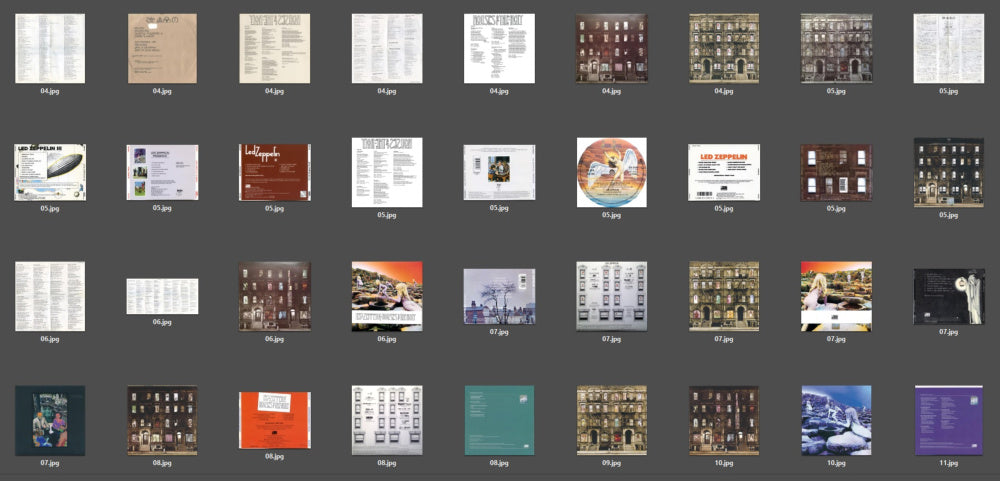This screenshot has width=1000, height=481.
Task: Select Houses of the Holy cover with title banner
Action: tap(387, 296)
